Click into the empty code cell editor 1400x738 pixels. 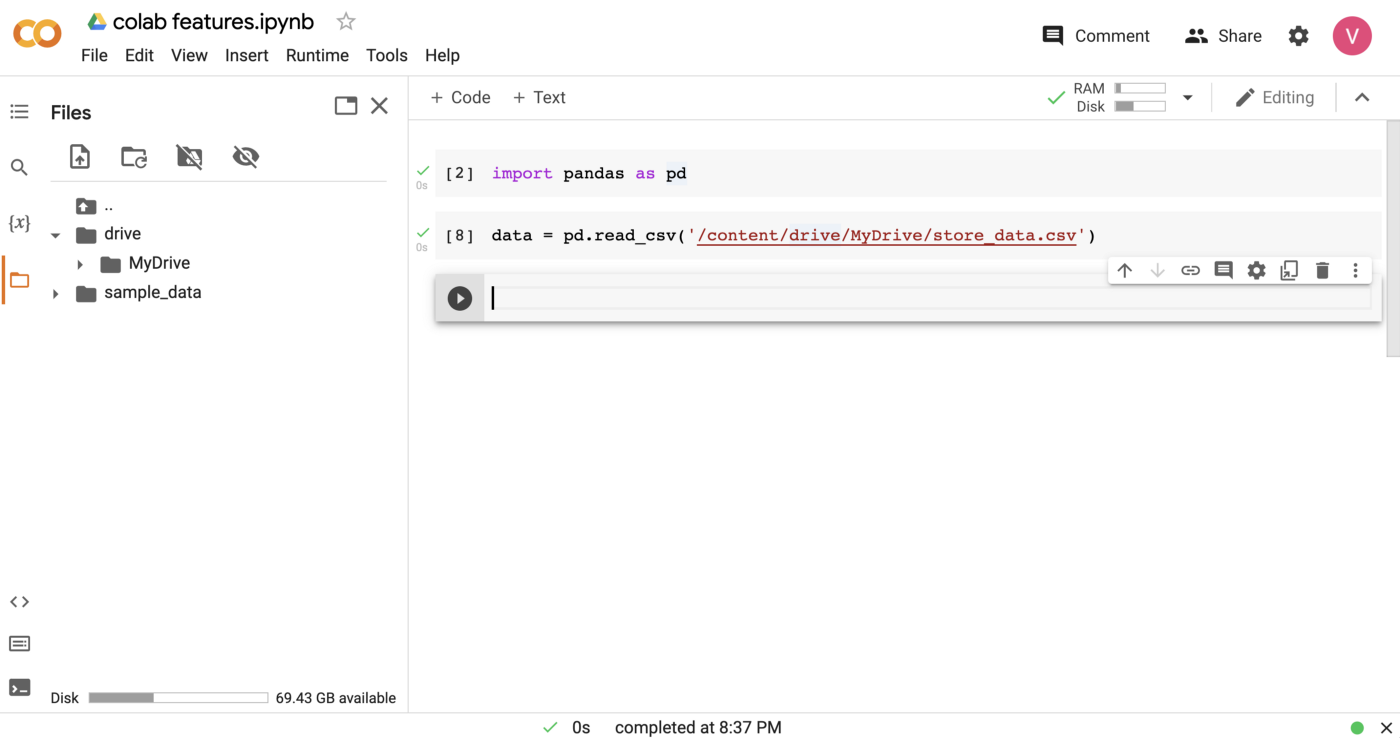tap(929, 298)
